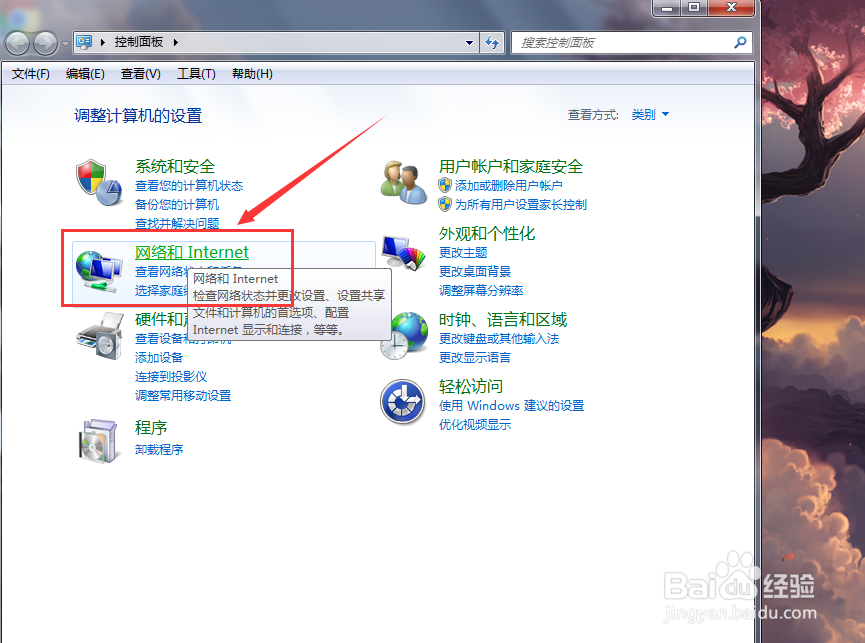This screenshot has width=865, height=643.
Task: Click the 网络和 Internet monitor icon
Action: click(x=98, y=268)
